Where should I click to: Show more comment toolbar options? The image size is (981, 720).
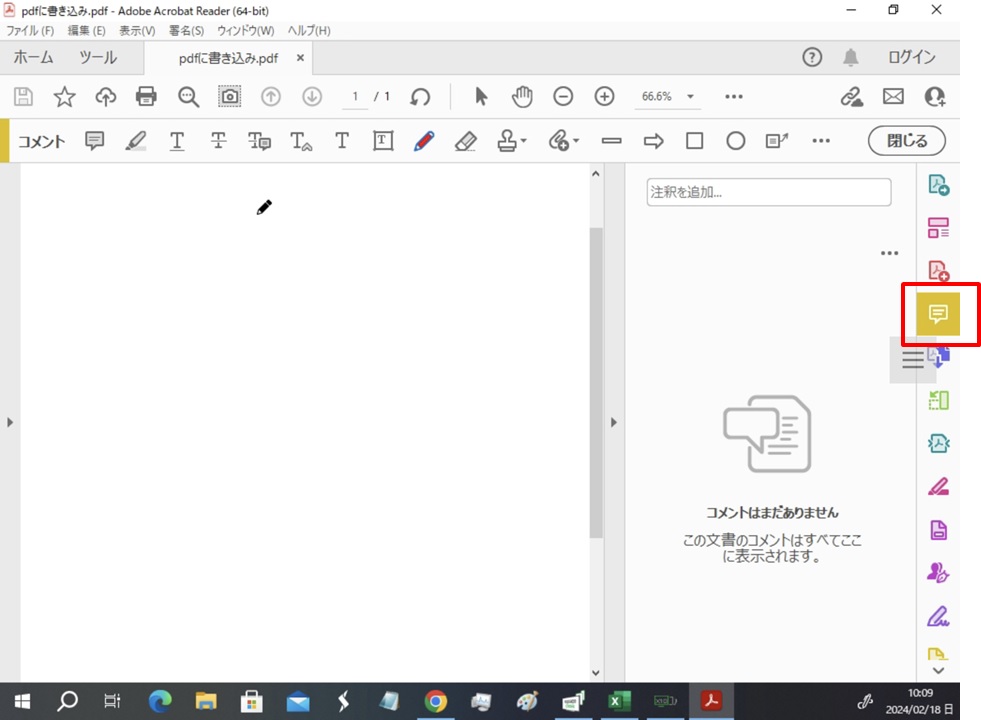[x=821, y=141]
